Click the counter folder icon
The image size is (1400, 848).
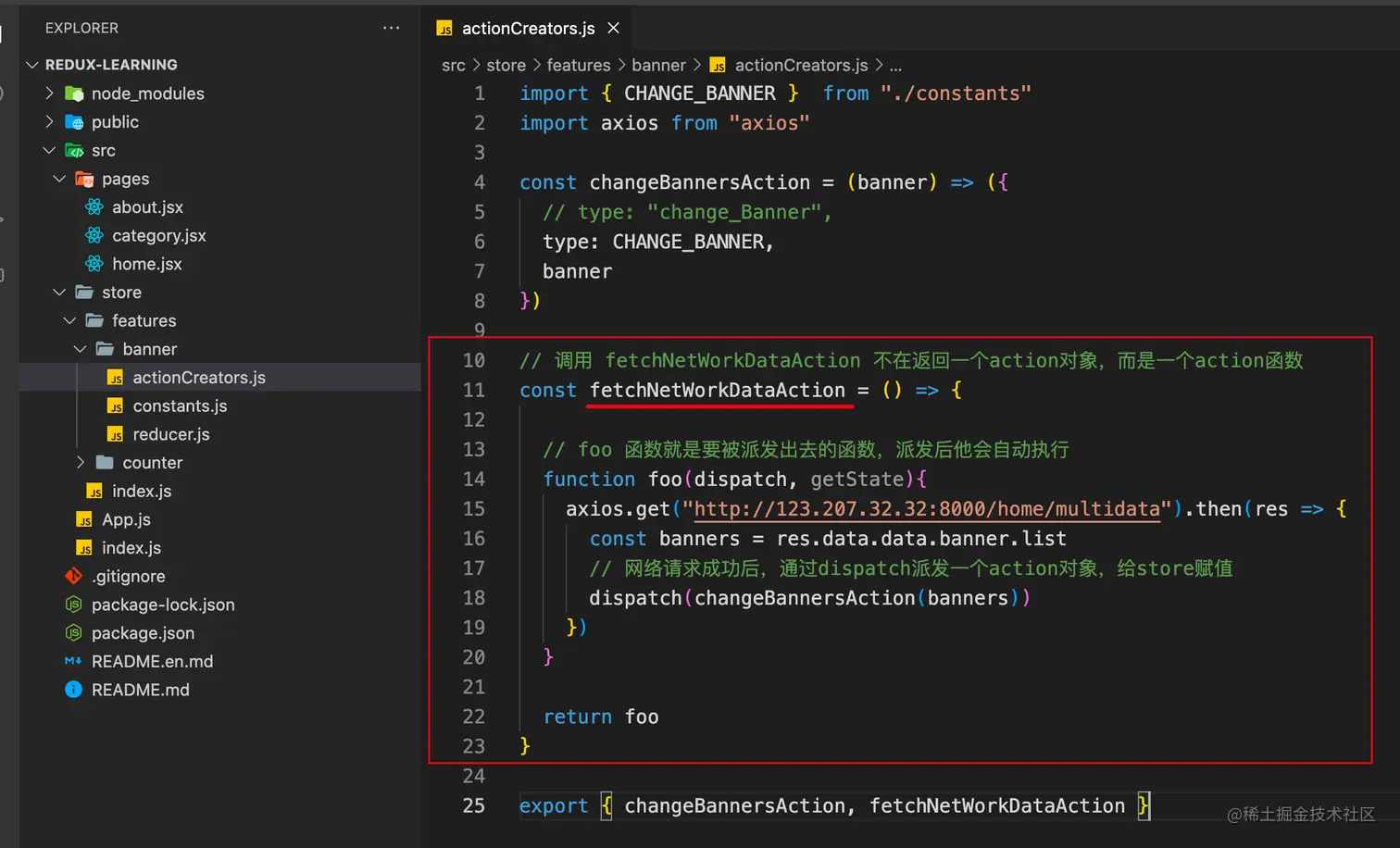click(105, 462)
